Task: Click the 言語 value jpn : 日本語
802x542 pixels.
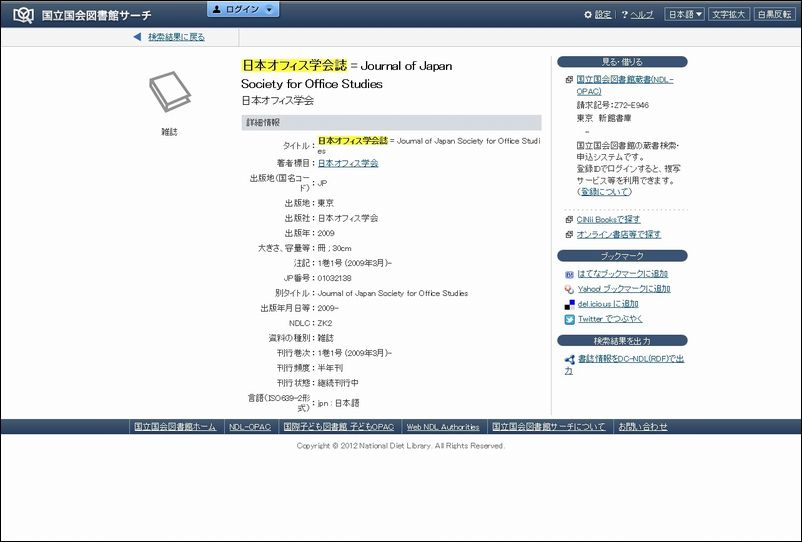Action: 338,403
